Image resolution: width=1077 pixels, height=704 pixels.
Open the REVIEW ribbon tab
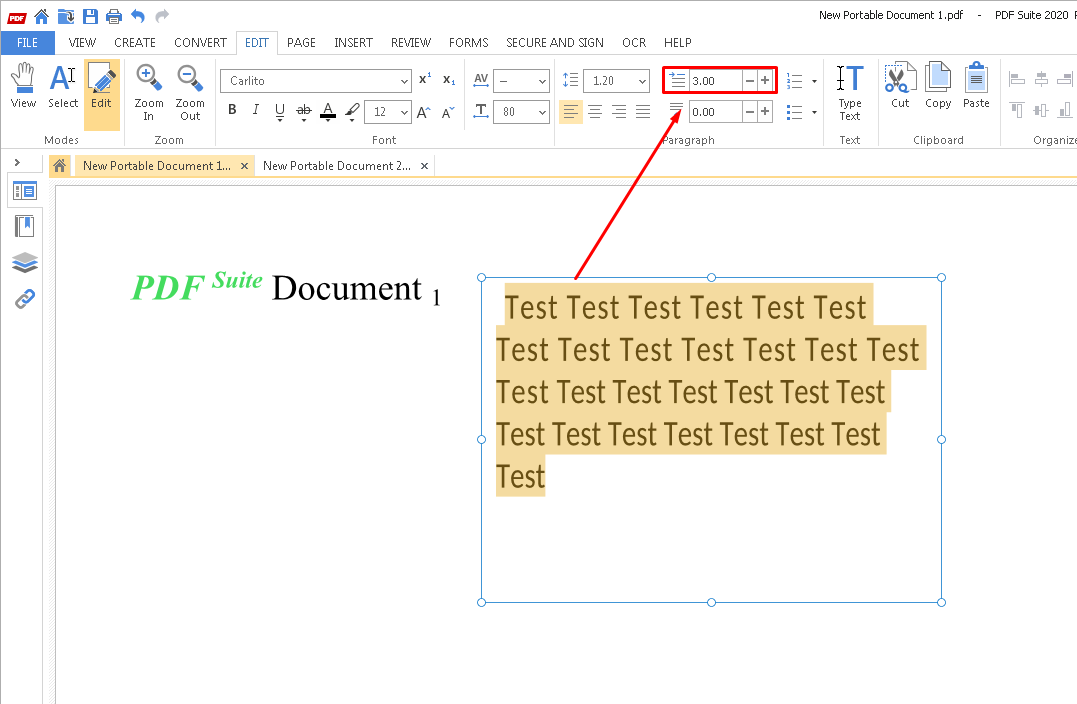[x=411, y=43]
